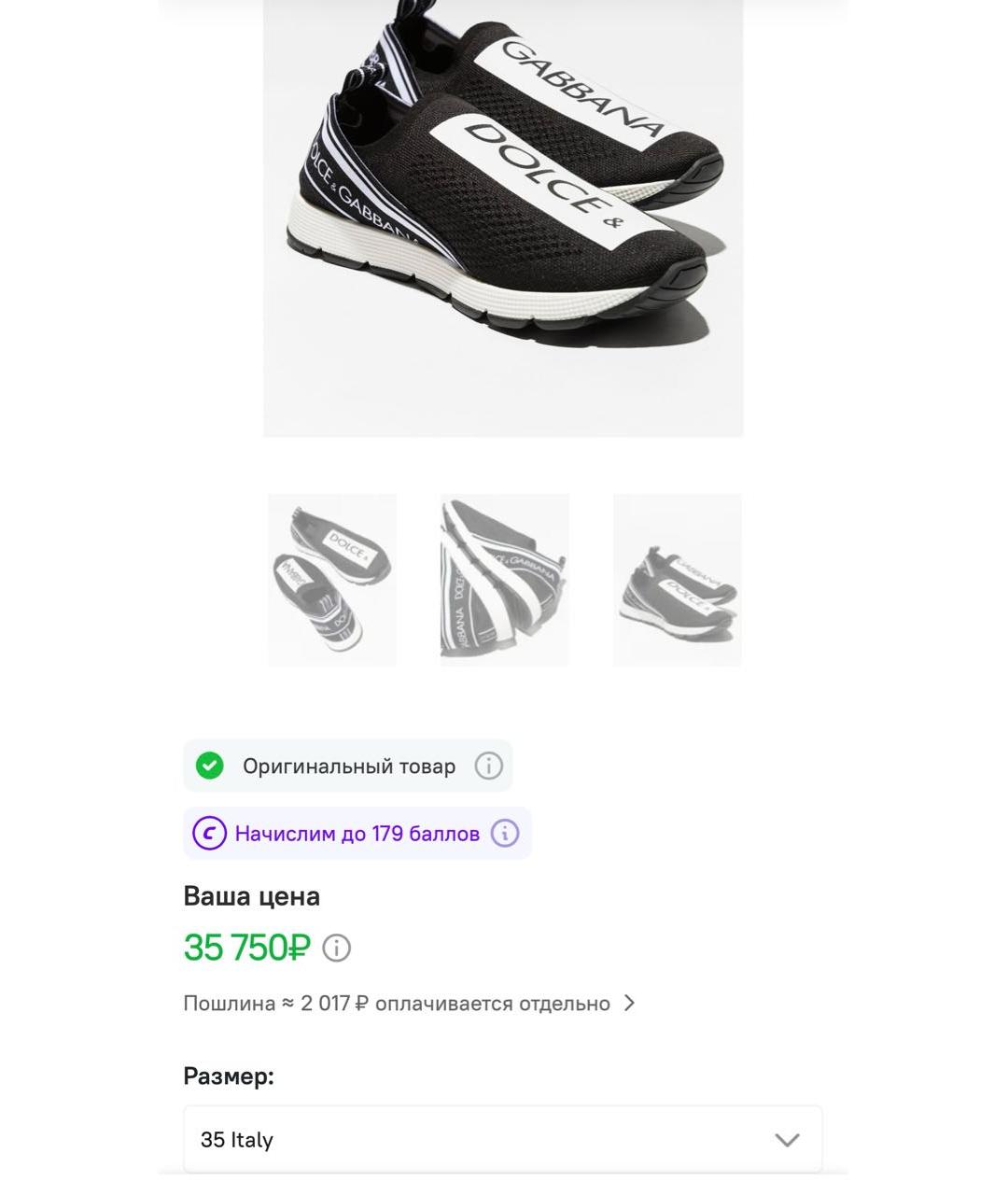Click the info icon beside Оригинальный товар
Image resolution: width=1008 pixels, height=1195 pixels.
click(x=488, y=766)
